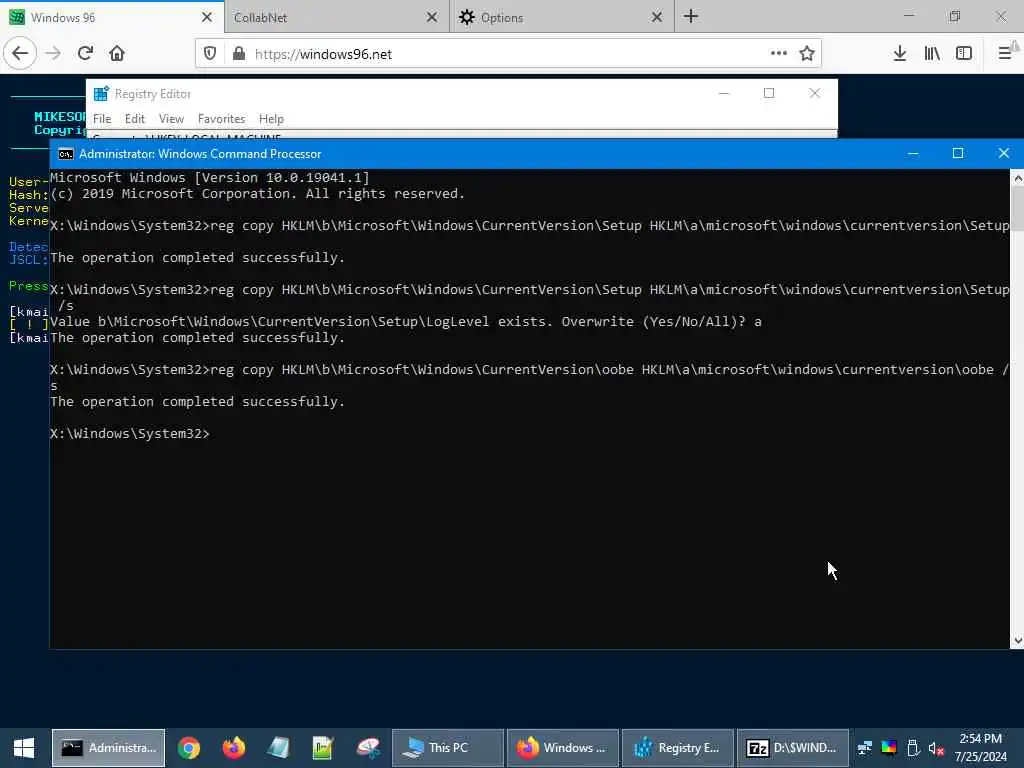This screenshot has height=768, width=1024.
Task: Click Command Processor title bar icon
Action: [x=65, y=154]
